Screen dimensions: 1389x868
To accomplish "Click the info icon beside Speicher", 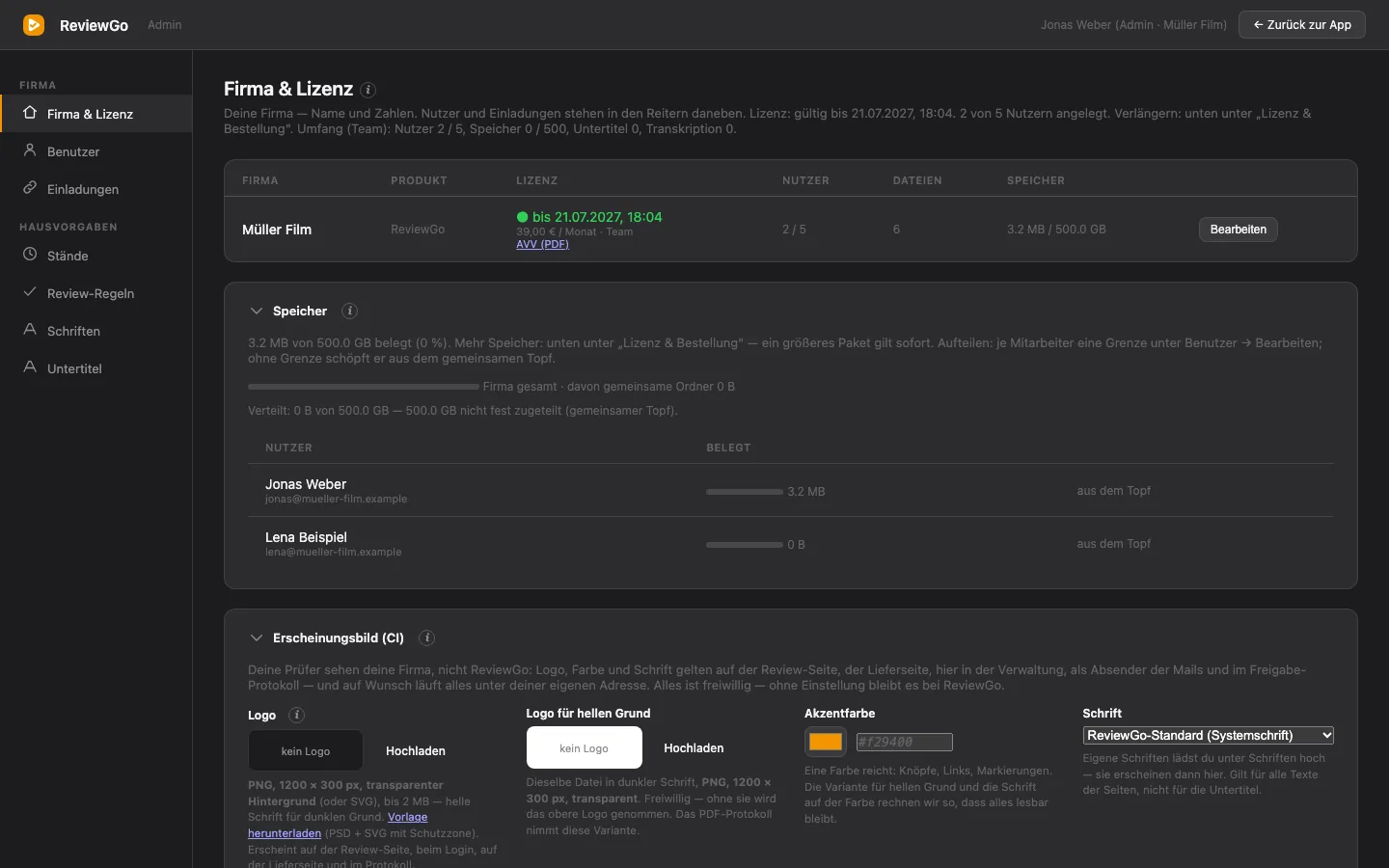I will coord(350,311).
